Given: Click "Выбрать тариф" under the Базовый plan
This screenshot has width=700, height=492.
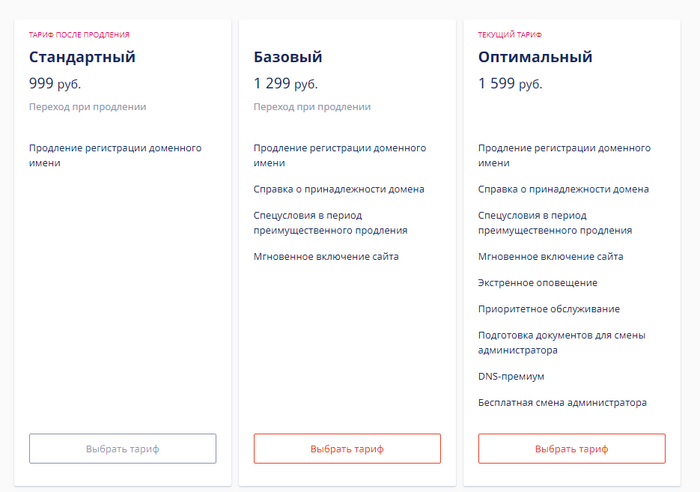Looking at the screenshot, I should coord(347,449).
